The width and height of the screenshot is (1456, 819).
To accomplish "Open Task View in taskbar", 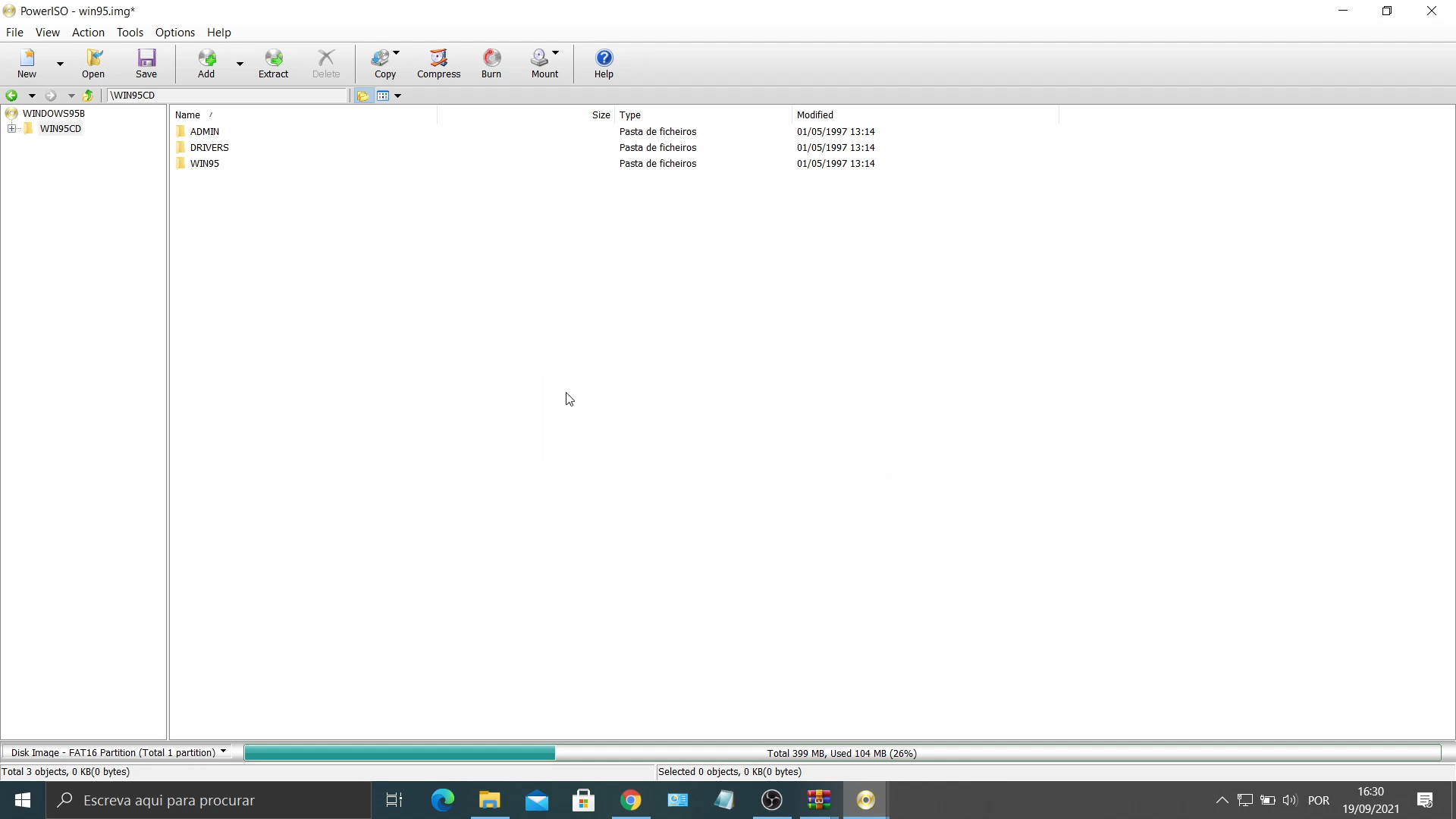I will tap(394, 800).
